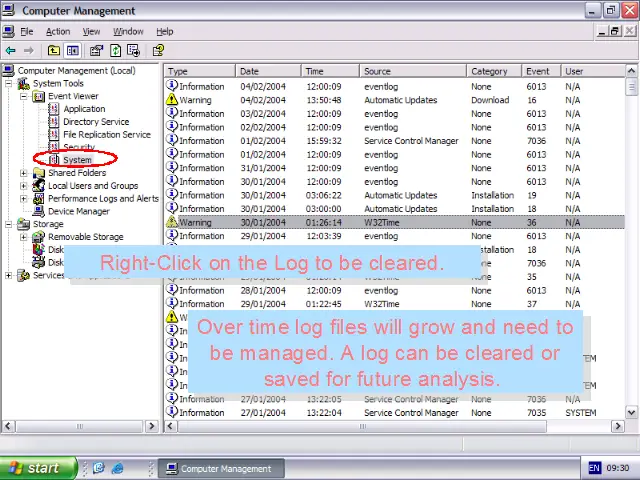Collapse the Event Viewer node

coord(24,96)
